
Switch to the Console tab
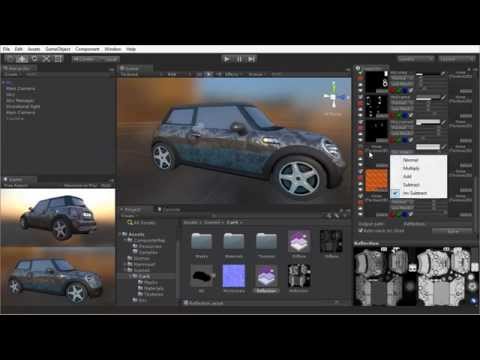tap(169, 210)
